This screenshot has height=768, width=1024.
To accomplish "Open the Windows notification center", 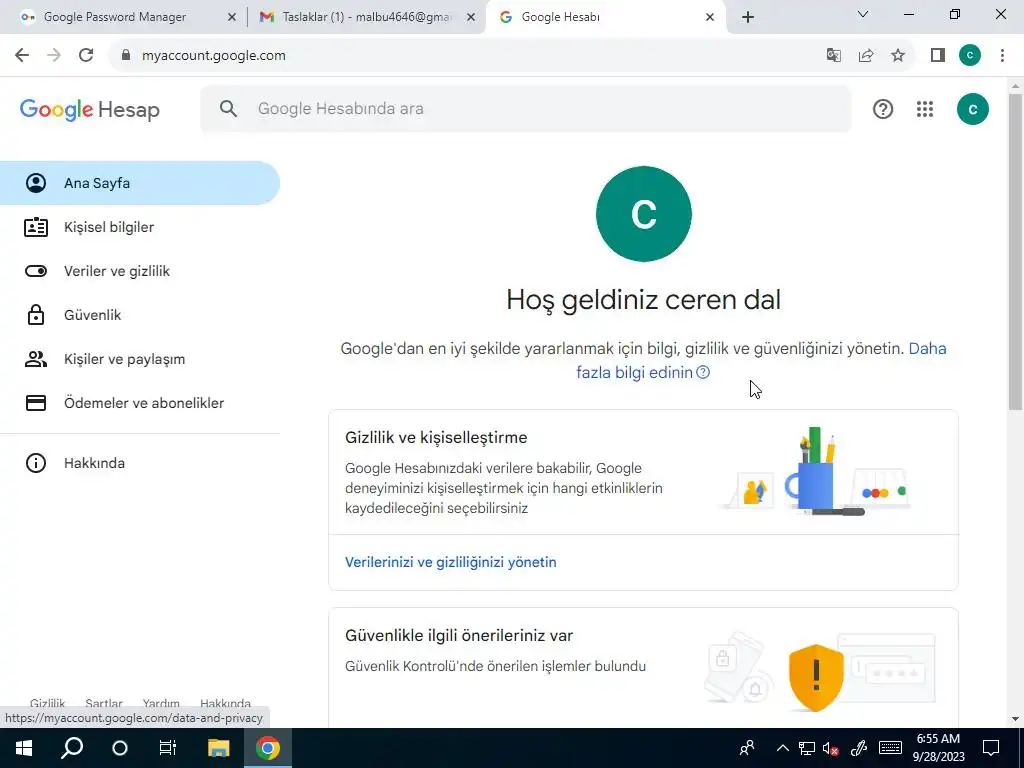I will coord(991,748).
